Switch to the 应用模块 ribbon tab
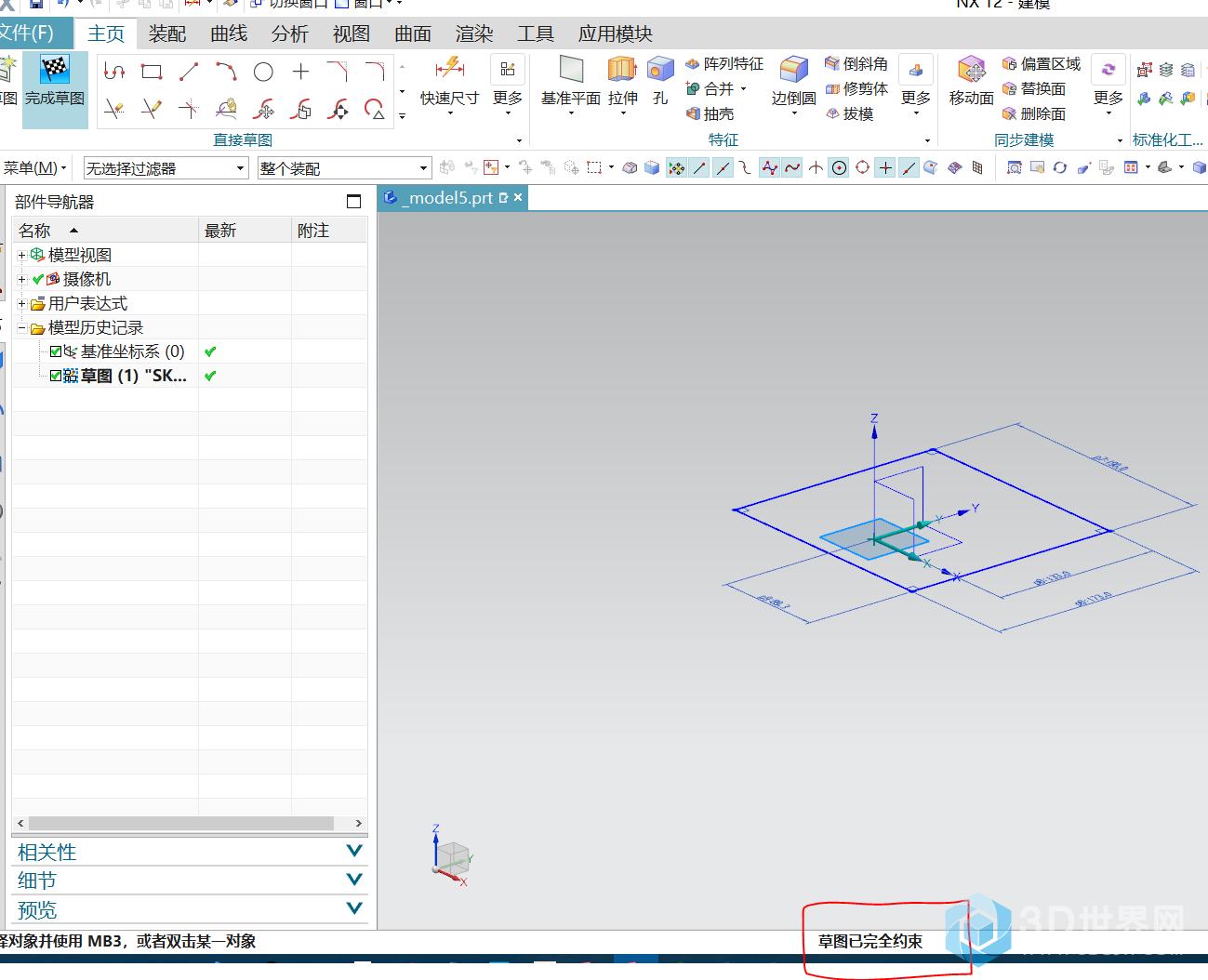The height and width of the screenshot is (980, 1208). click(616, 34)
